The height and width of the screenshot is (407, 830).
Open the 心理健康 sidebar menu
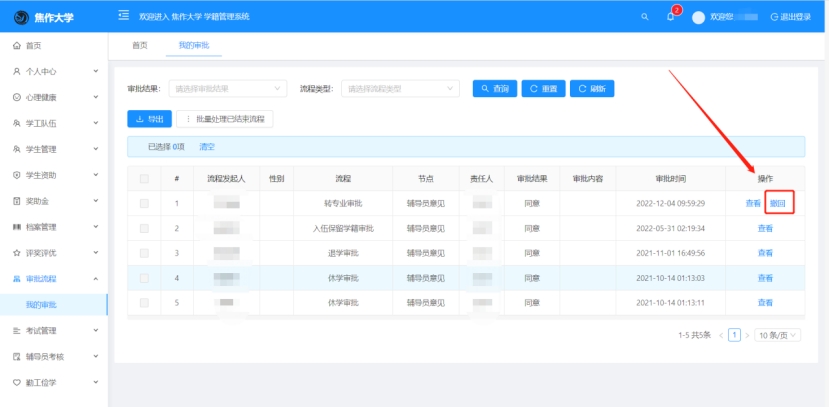pyautogui.click(x=41, y=97)
